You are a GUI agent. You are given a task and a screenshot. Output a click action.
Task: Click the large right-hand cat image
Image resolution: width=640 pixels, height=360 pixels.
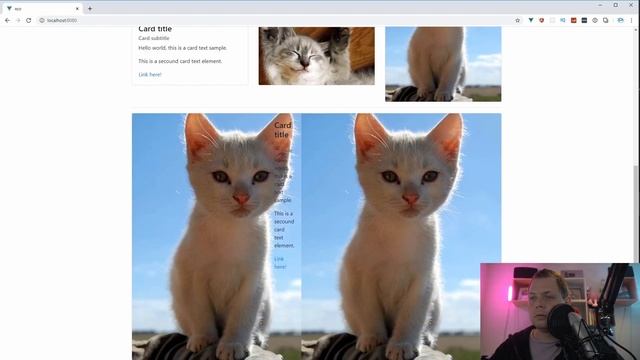click(x=401, y=236)
